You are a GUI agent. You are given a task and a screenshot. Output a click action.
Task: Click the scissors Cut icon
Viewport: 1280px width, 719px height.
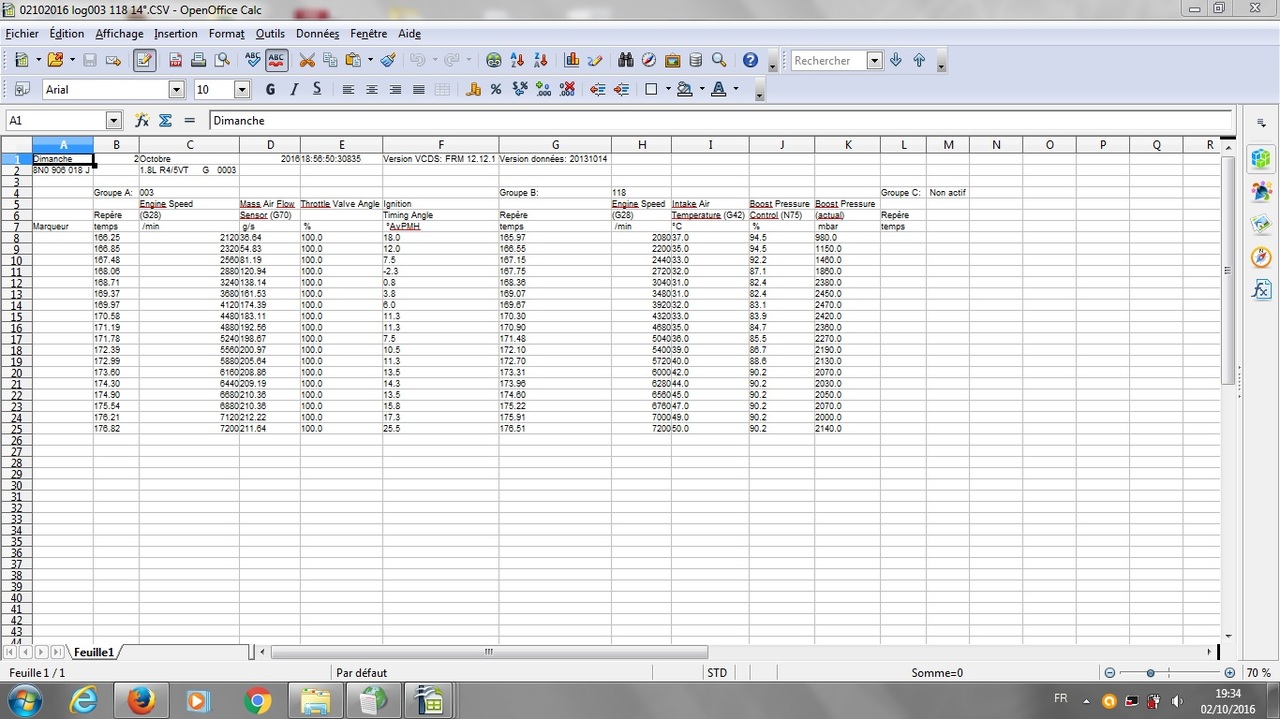(307, 60)
